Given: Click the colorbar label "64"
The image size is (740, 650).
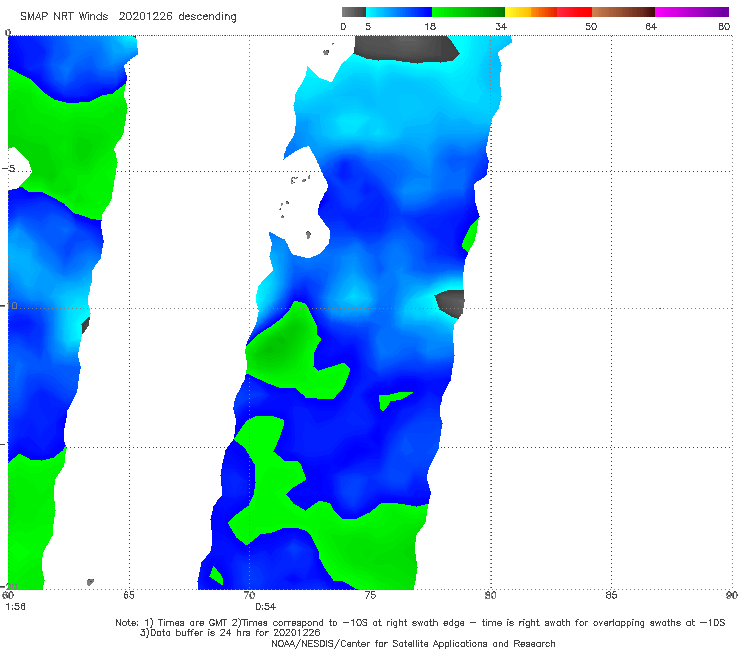Looking at the screenshot, I should [651, 26].
